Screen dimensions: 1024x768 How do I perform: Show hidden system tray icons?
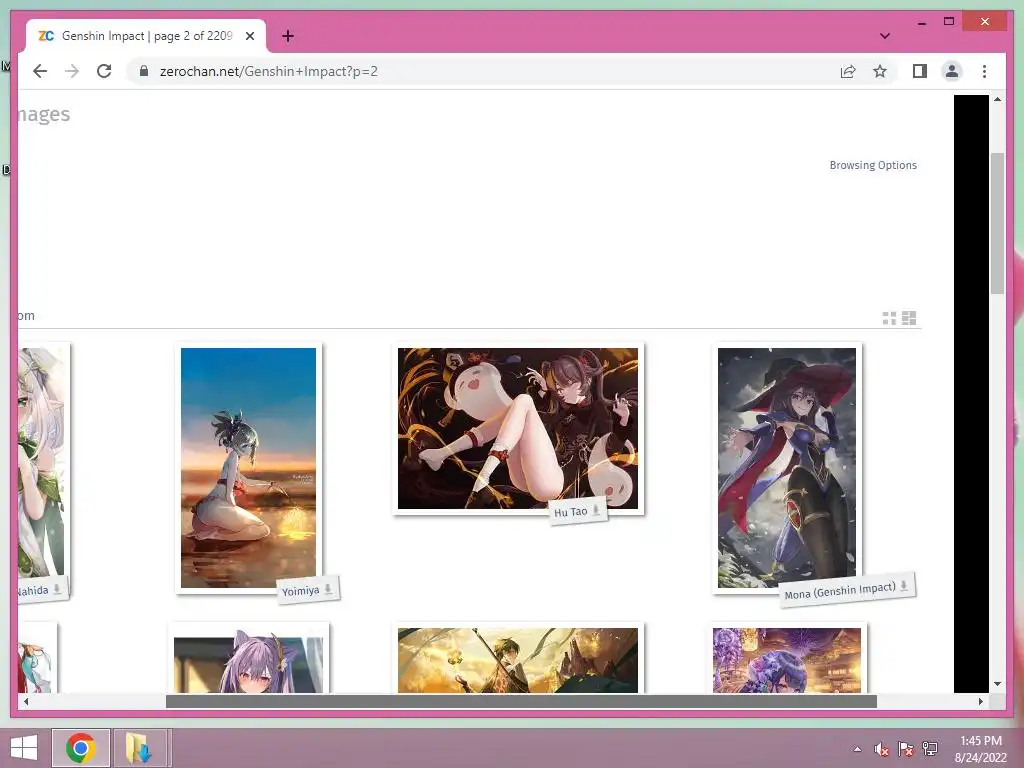coord(857,749)
